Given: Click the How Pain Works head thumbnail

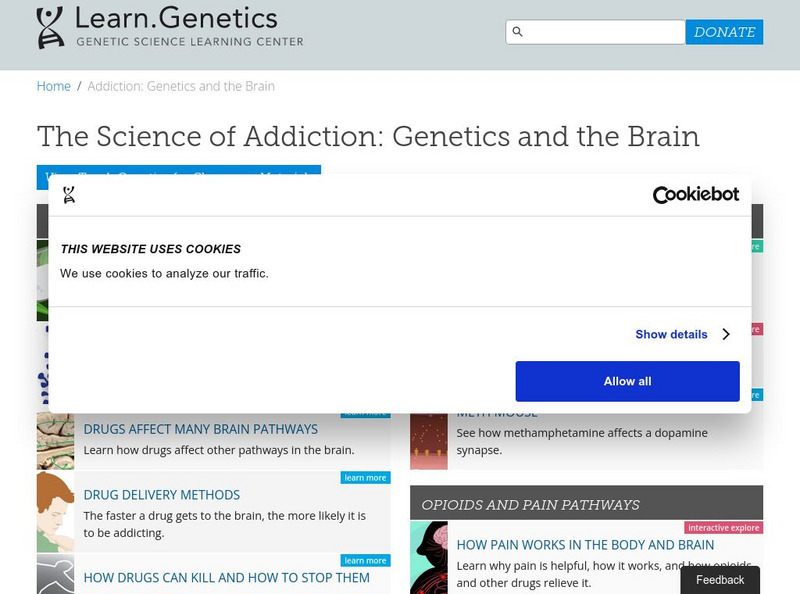Looking at the screenshot, I should [429, 557].
